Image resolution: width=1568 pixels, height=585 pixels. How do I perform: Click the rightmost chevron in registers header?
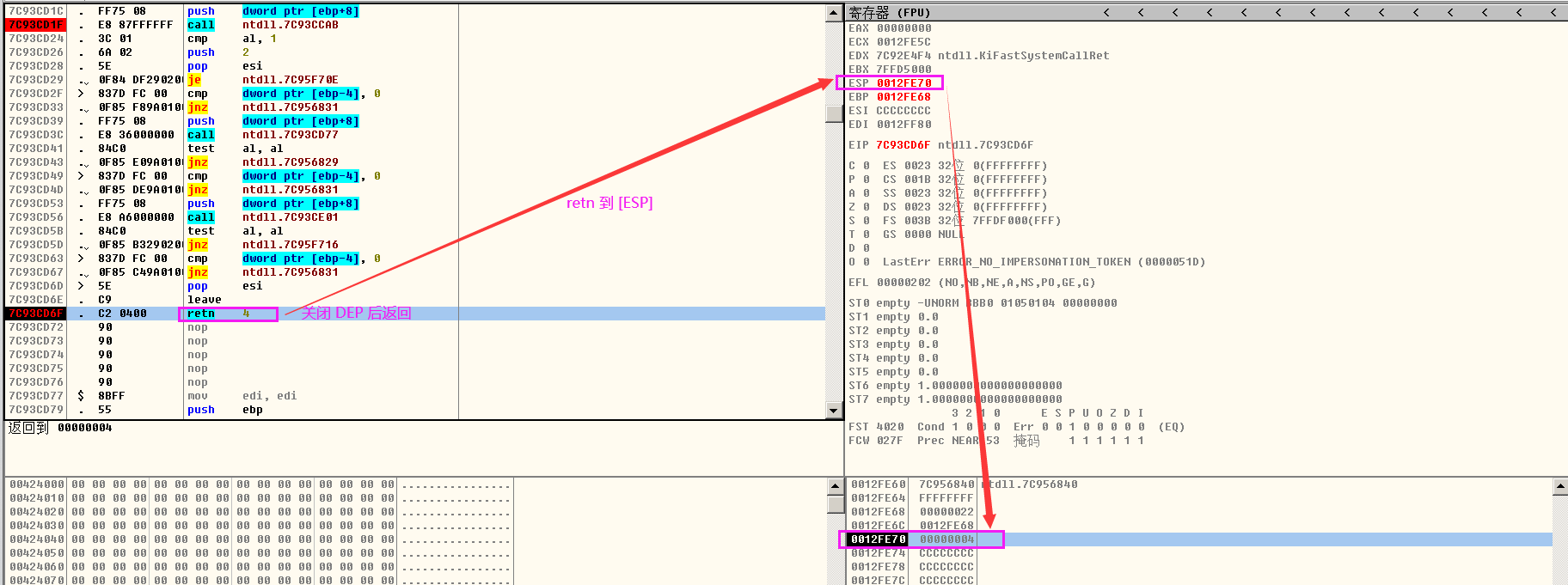[x=1553, y=13]
